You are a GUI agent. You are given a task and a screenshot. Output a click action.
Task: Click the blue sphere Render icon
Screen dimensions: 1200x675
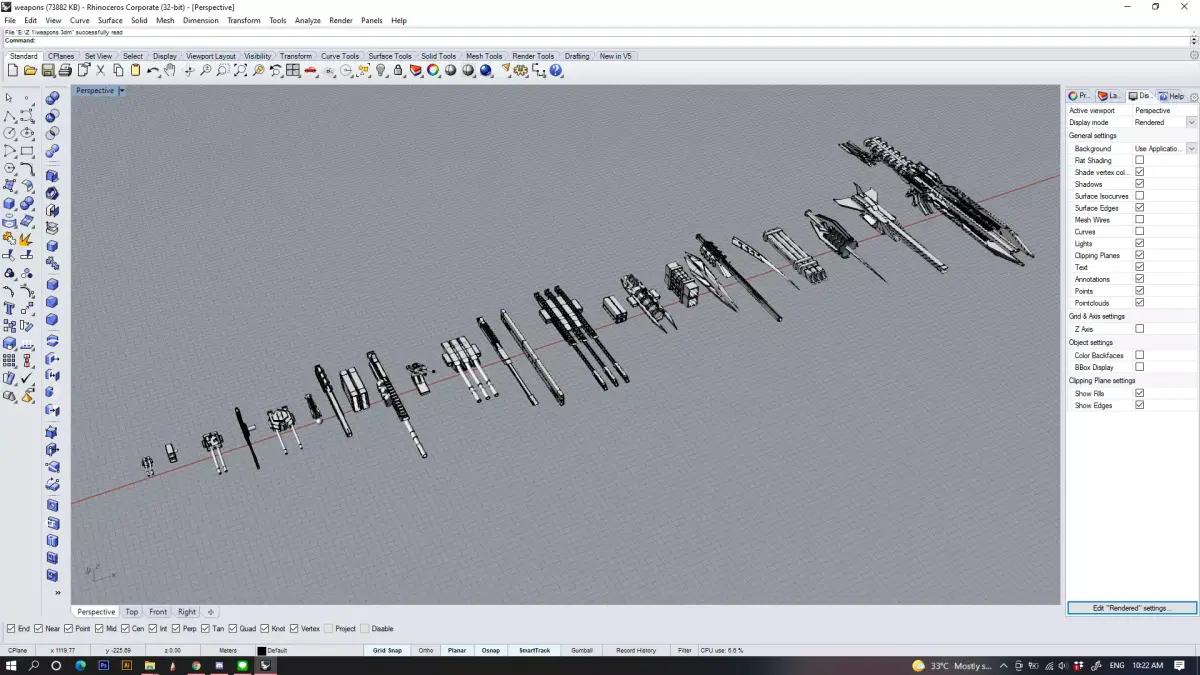click(x=486, y=71)
